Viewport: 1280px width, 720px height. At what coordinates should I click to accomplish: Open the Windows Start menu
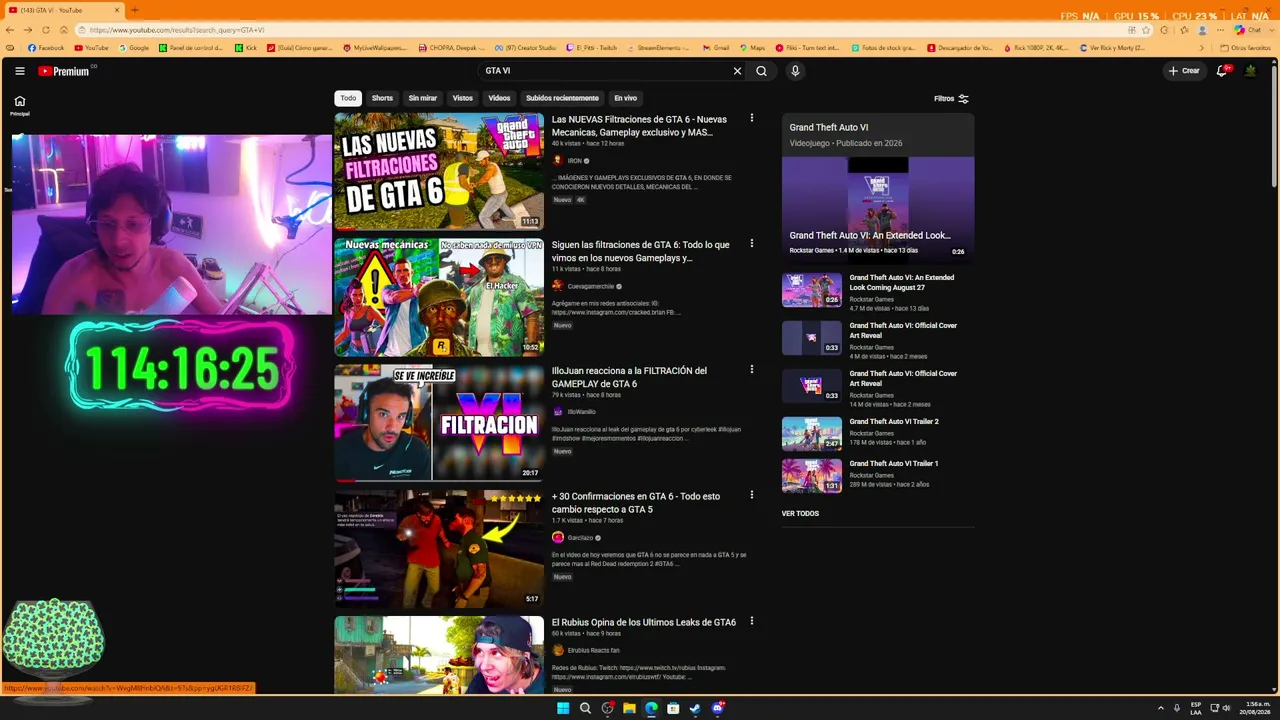click(563, 708)
